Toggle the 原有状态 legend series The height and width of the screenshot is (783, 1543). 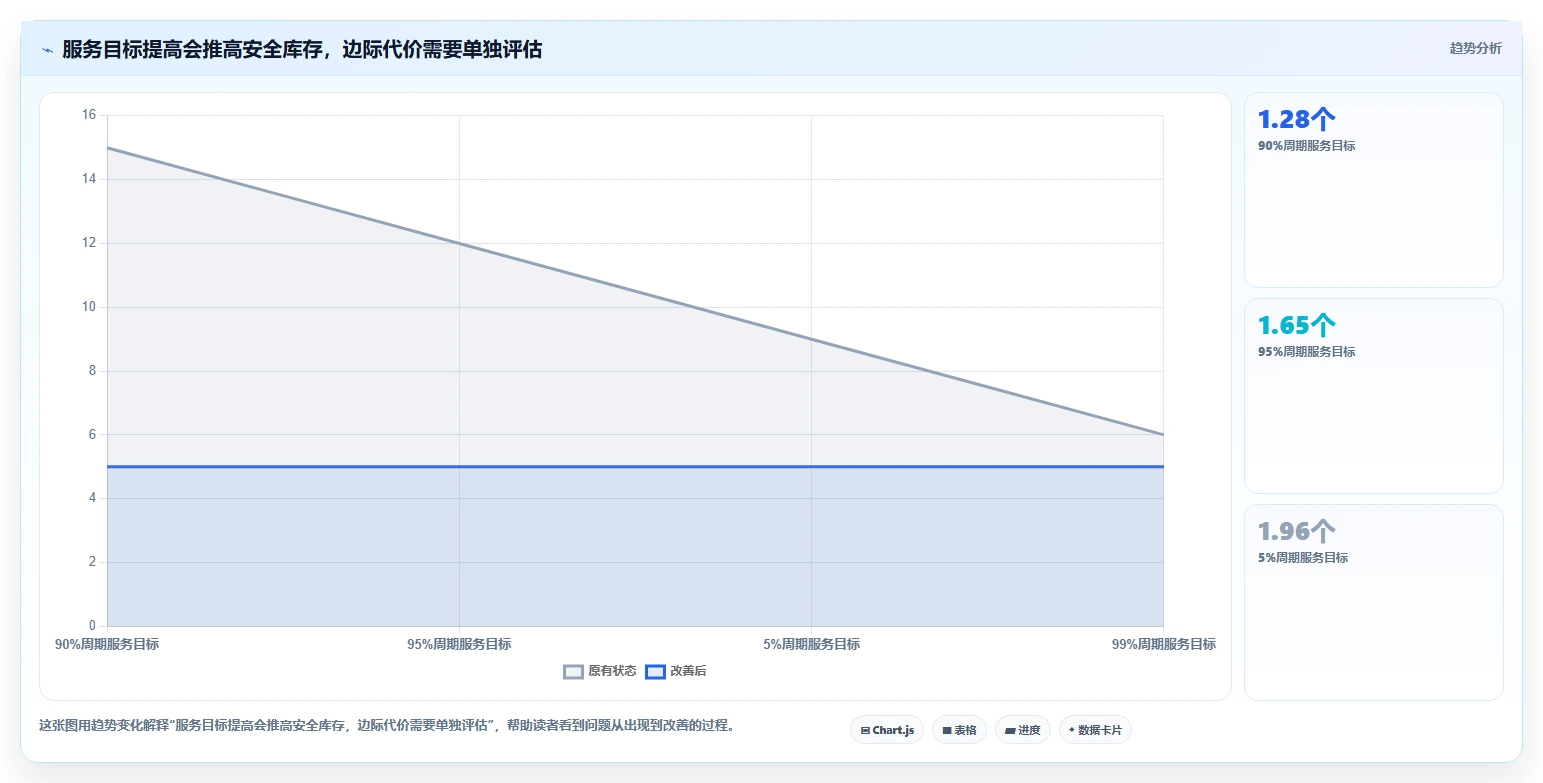tap(600, 671)
